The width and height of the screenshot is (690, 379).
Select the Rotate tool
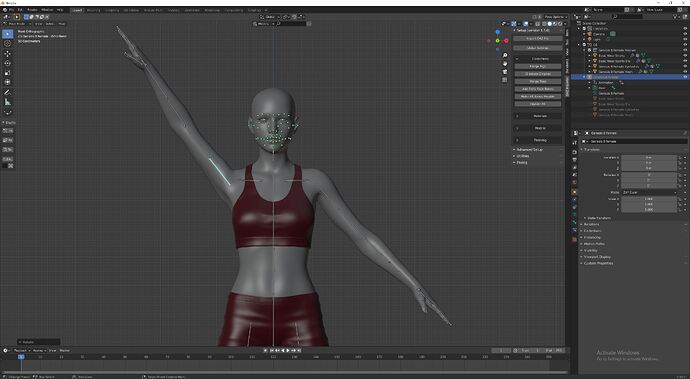coord(7,63)
